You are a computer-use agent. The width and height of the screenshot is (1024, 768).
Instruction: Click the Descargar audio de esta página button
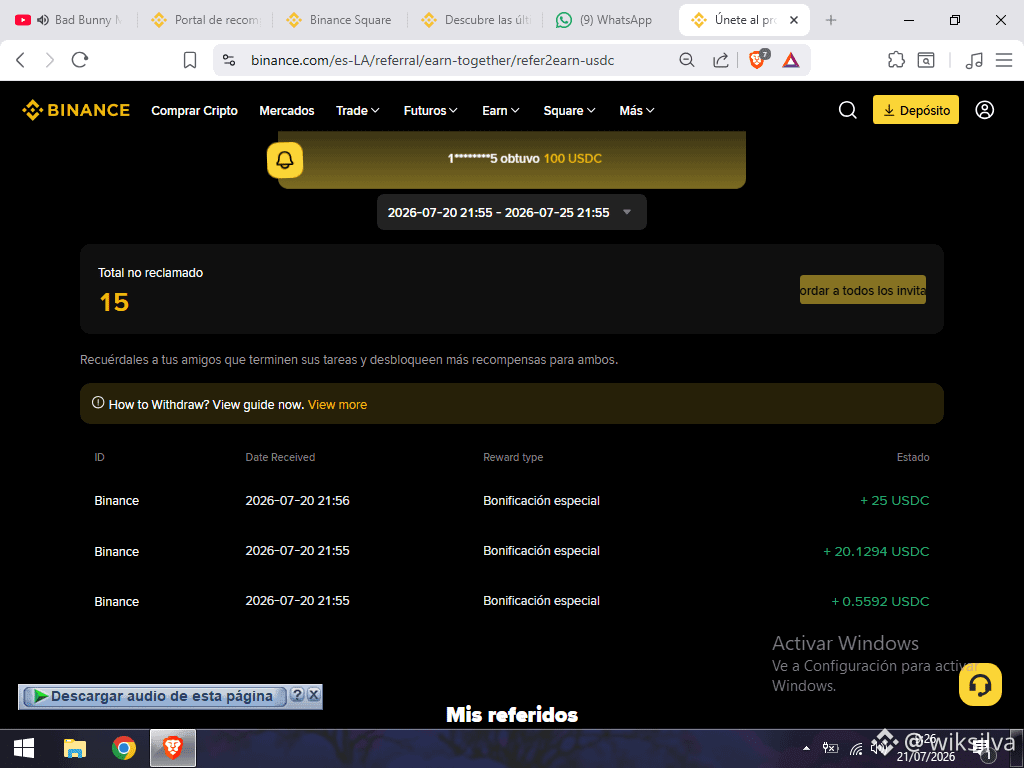point(153,696)
